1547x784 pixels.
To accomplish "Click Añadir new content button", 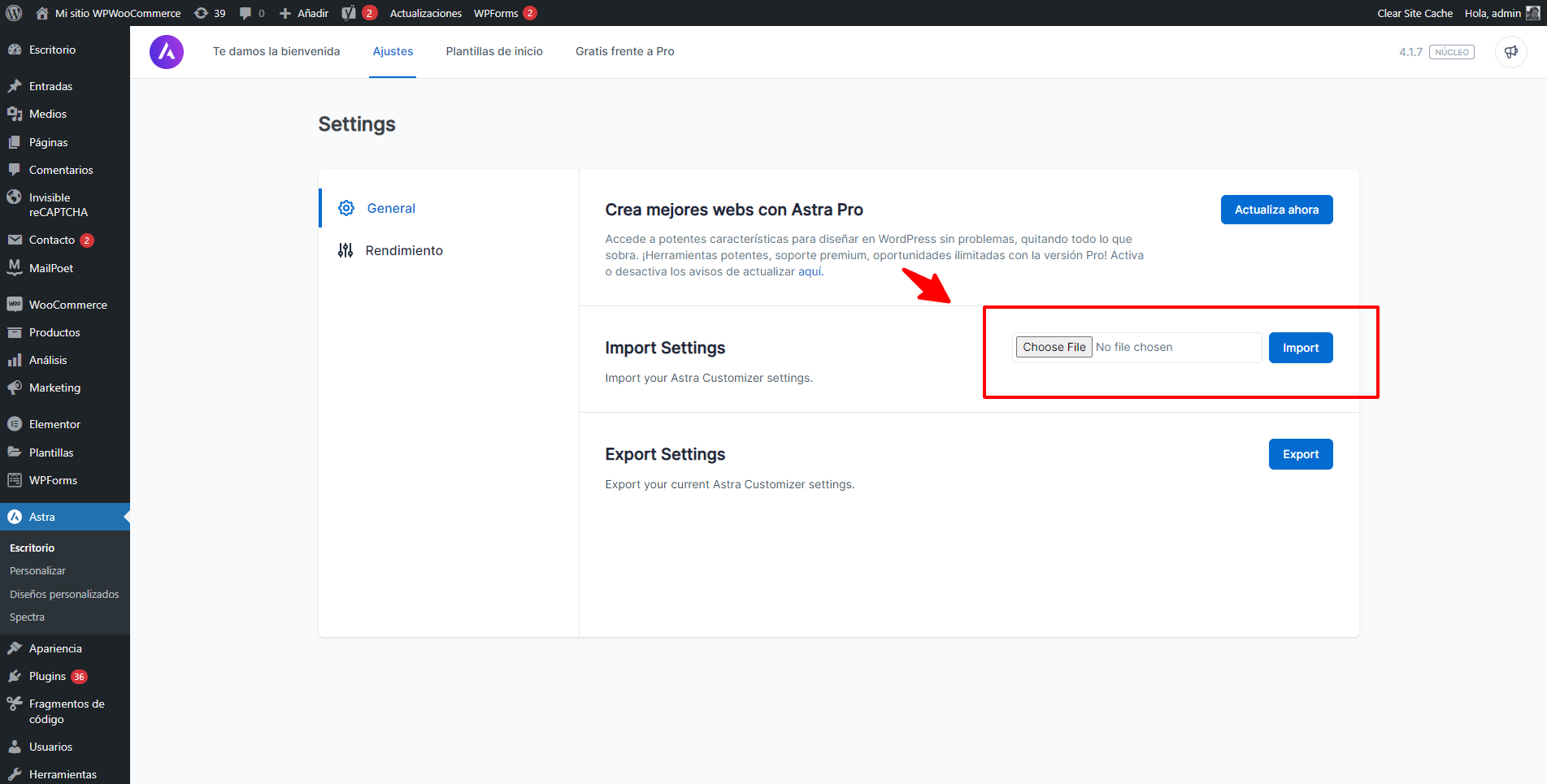I will 304,13.
